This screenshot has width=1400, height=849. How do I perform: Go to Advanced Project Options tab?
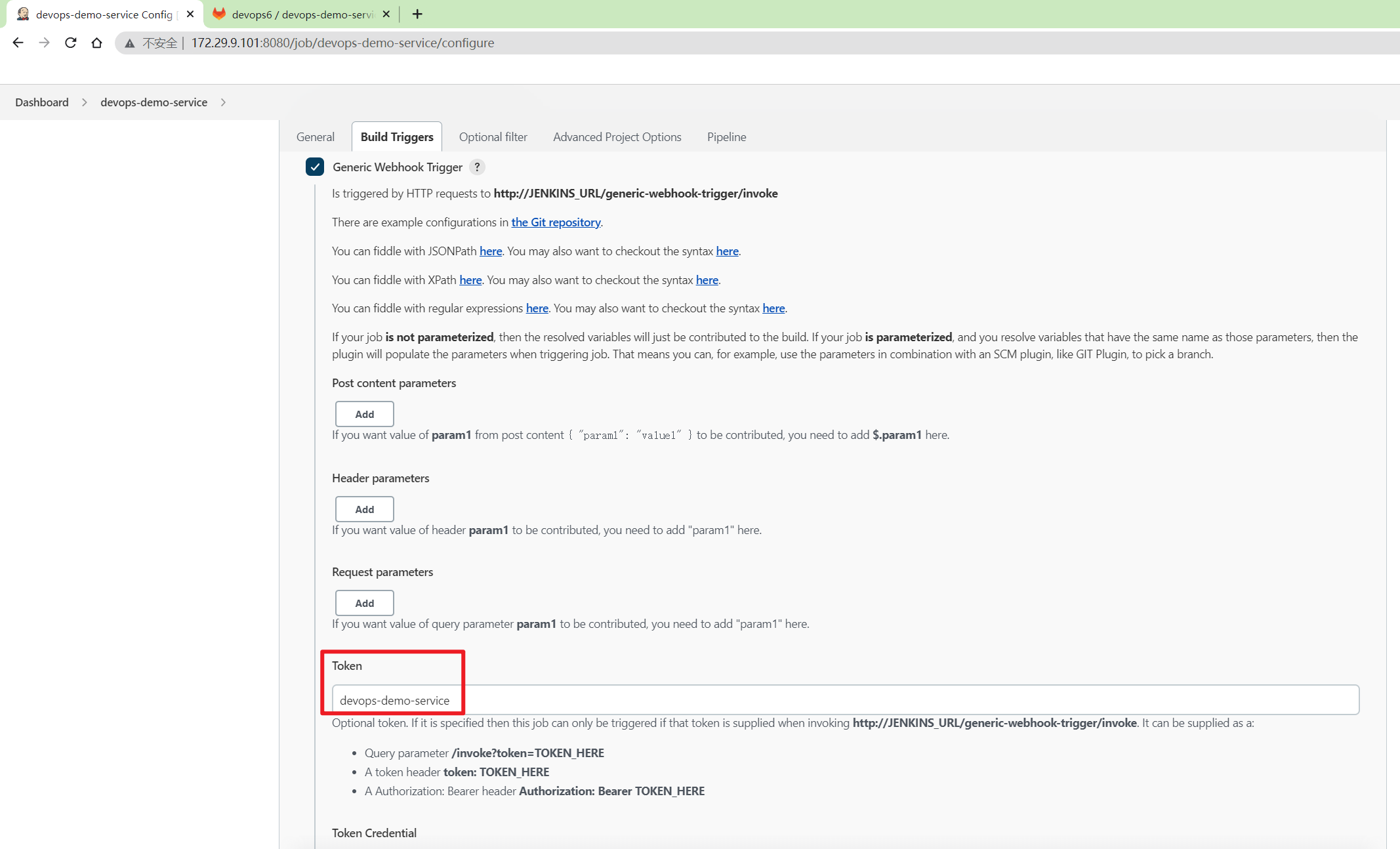click(x=617, y=137)
